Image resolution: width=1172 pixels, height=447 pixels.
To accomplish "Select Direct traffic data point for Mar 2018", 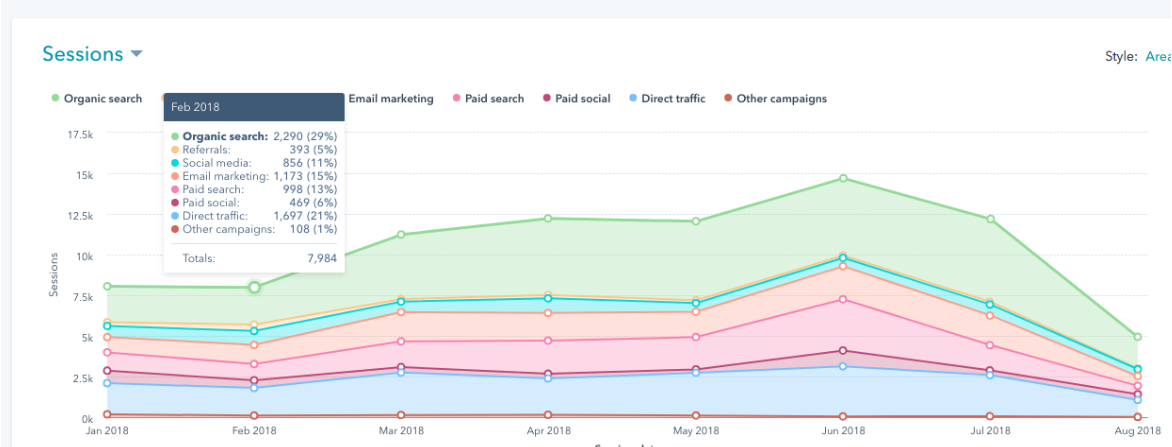I will [x=401, y=372].
